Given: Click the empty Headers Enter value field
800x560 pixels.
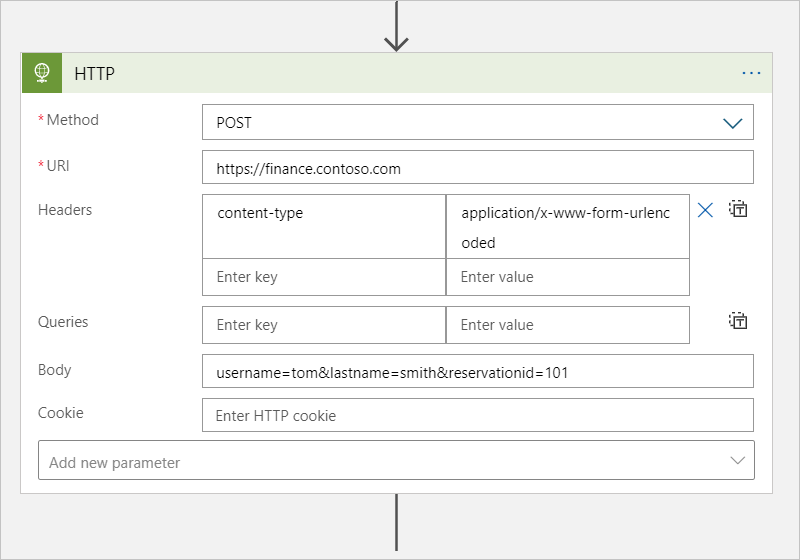Looking at the screenshot, I should tap(568, 277).
